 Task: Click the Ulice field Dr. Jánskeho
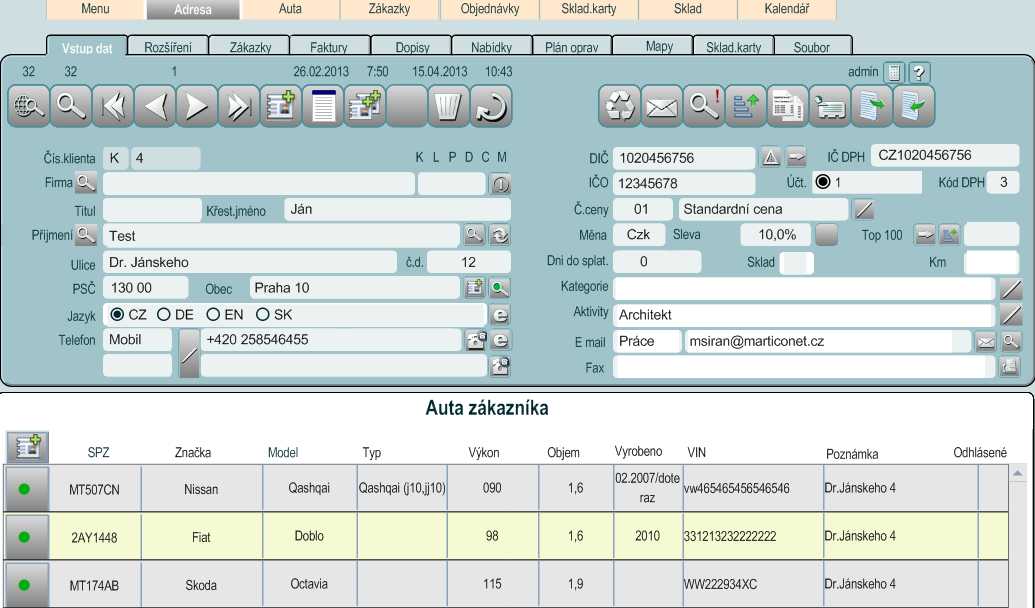pyautogui.click(x=250, y=262)
